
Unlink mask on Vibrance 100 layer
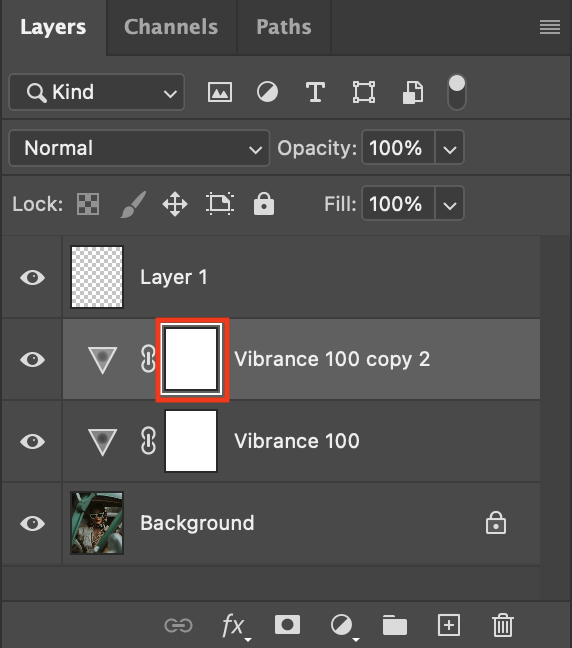coord(148,441)
